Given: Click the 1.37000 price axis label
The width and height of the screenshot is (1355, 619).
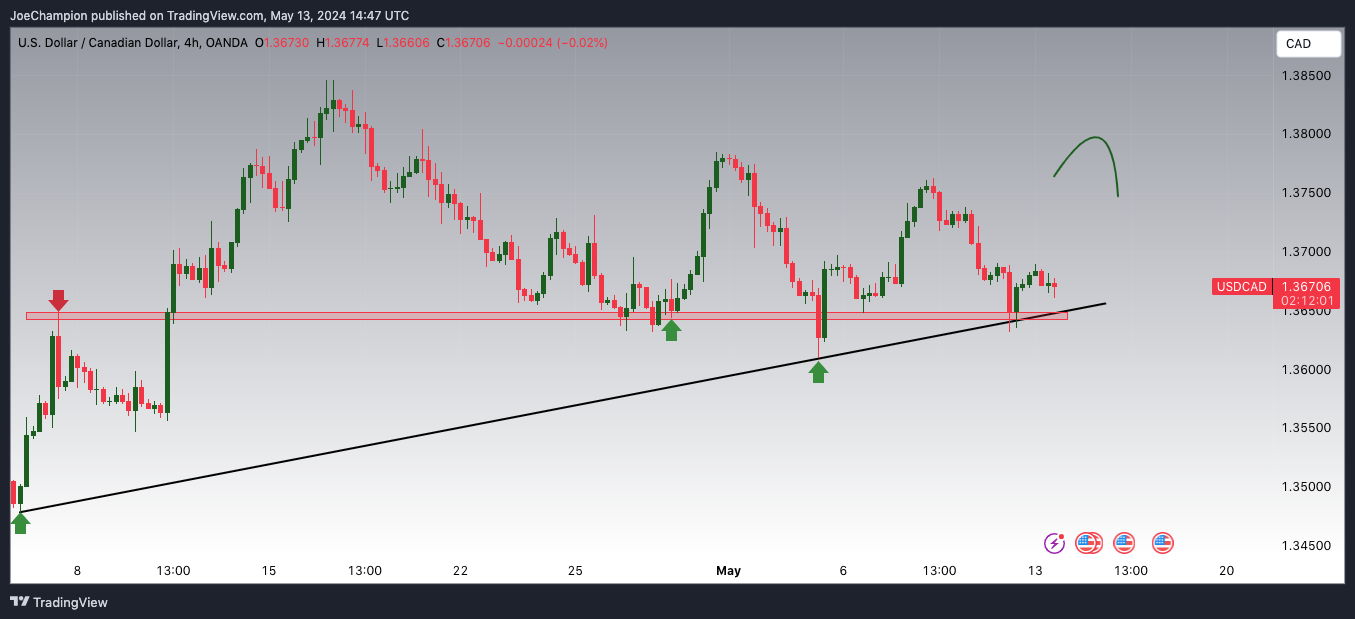Looking at the screenshot, I should [x=1306, y=252].
